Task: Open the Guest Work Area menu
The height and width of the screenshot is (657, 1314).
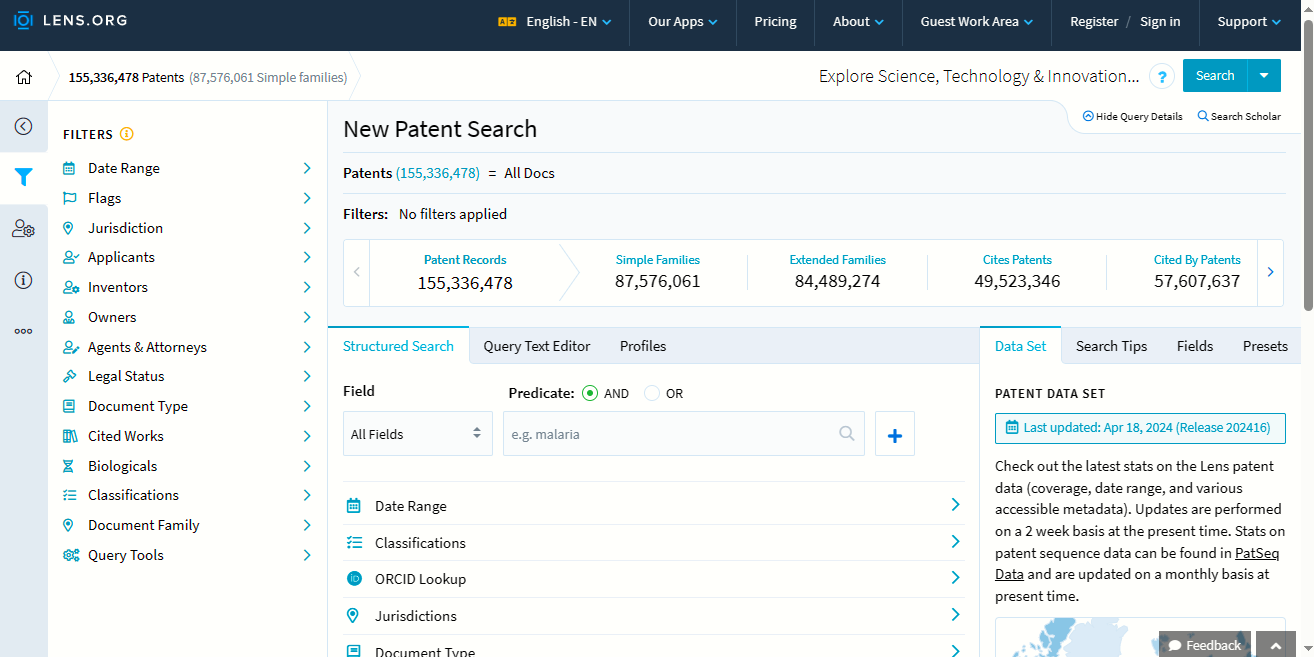Action: [x=977, y=22]
